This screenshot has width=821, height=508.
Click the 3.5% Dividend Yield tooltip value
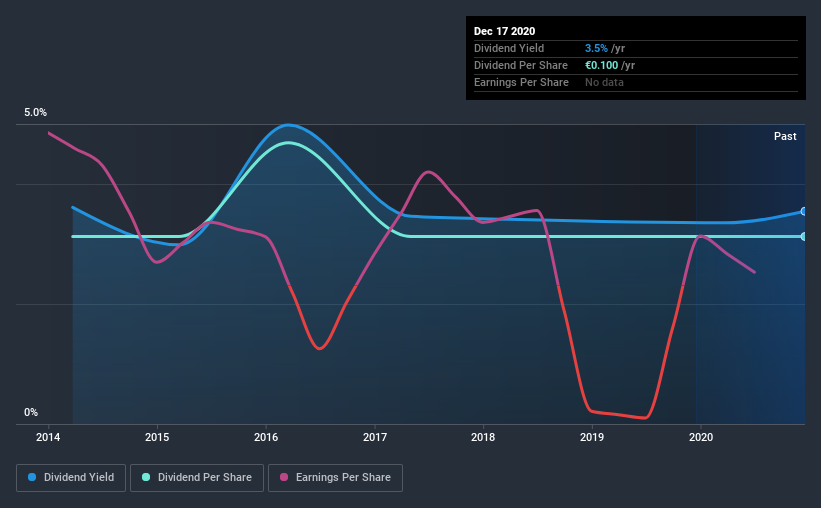(x=596, y=48)
